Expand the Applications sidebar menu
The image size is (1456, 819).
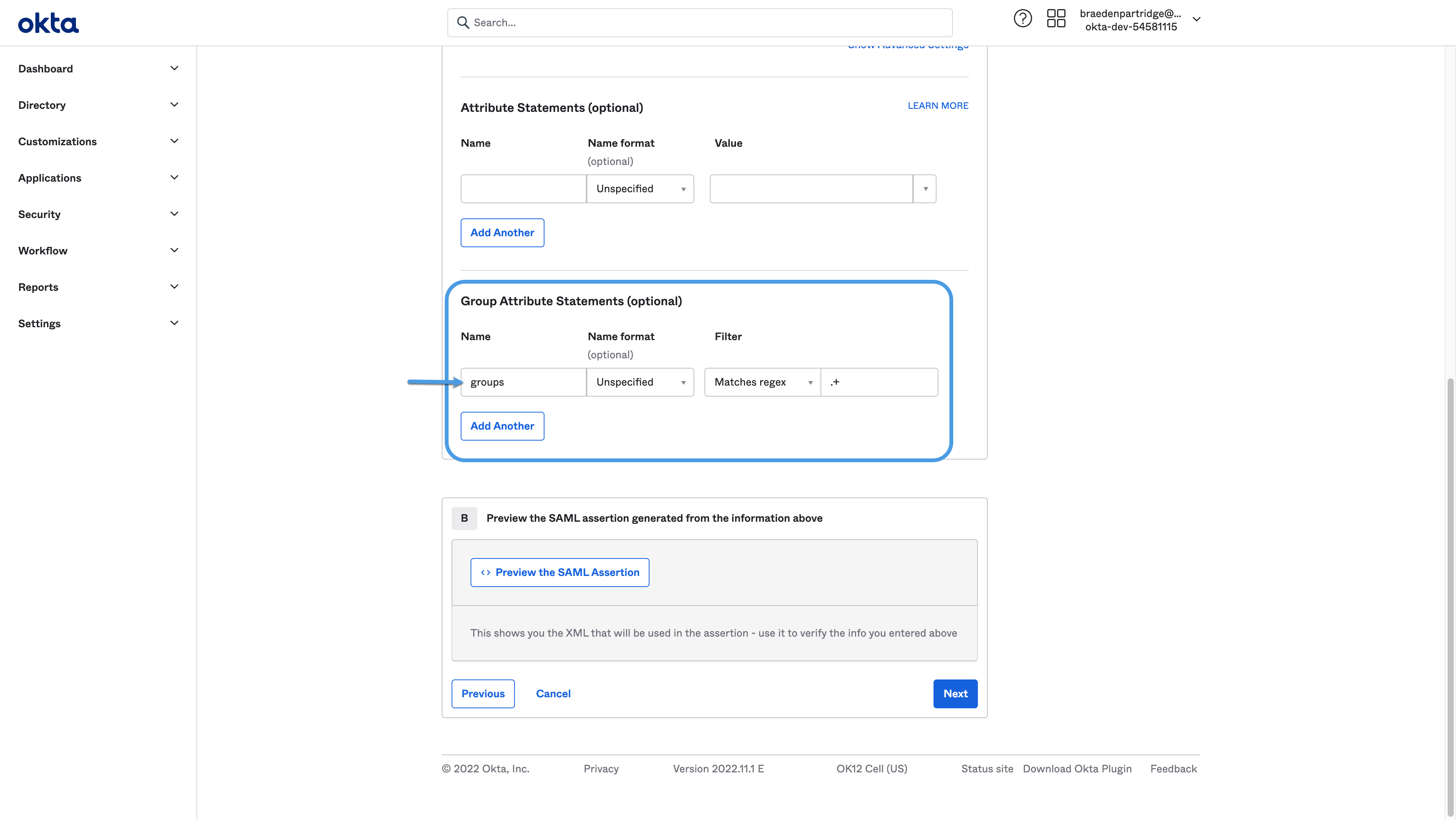tap(50, 178)
